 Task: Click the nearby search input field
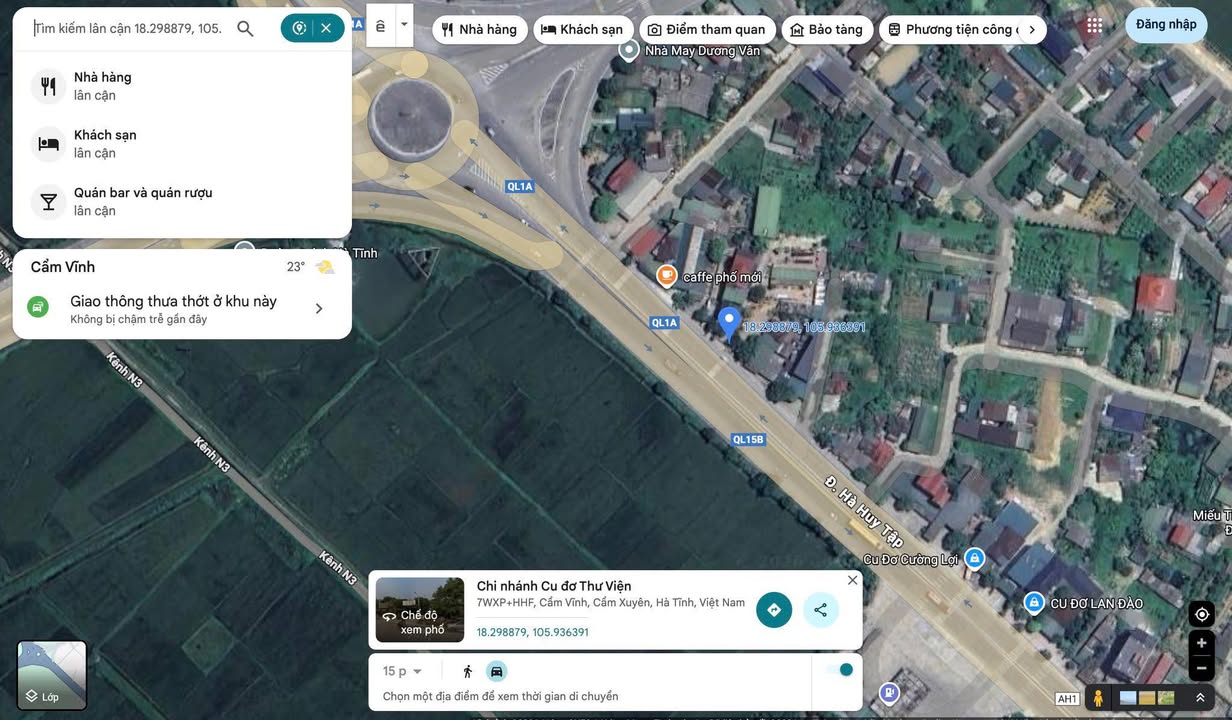(128, 28)
